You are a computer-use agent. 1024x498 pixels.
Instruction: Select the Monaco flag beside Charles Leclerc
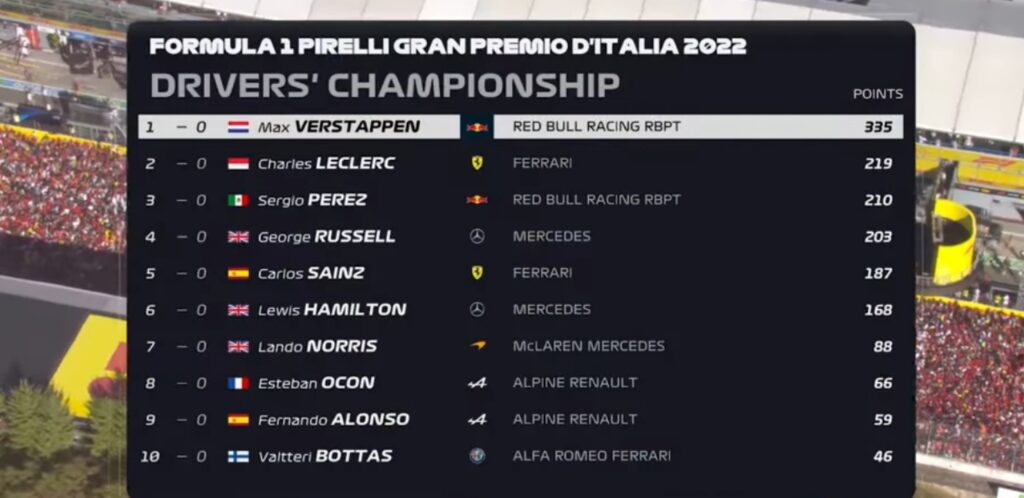[238, 163]
